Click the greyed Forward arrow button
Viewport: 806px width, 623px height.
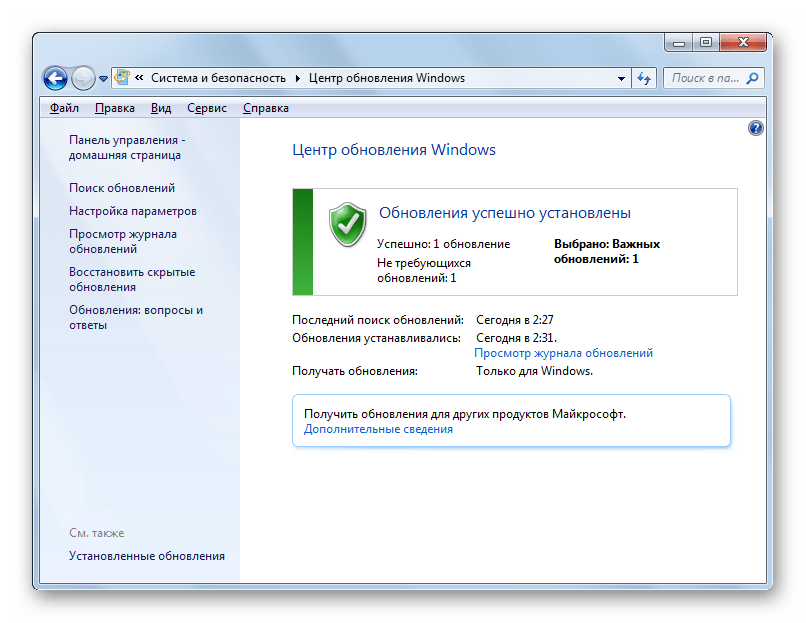point(83,78)
